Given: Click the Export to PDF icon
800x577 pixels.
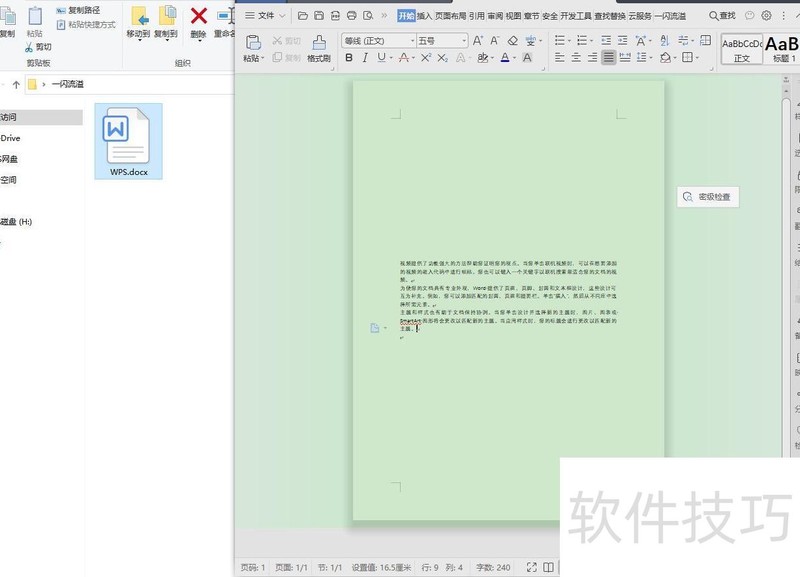Looking at the screenshot, I should tap(335, 16).
